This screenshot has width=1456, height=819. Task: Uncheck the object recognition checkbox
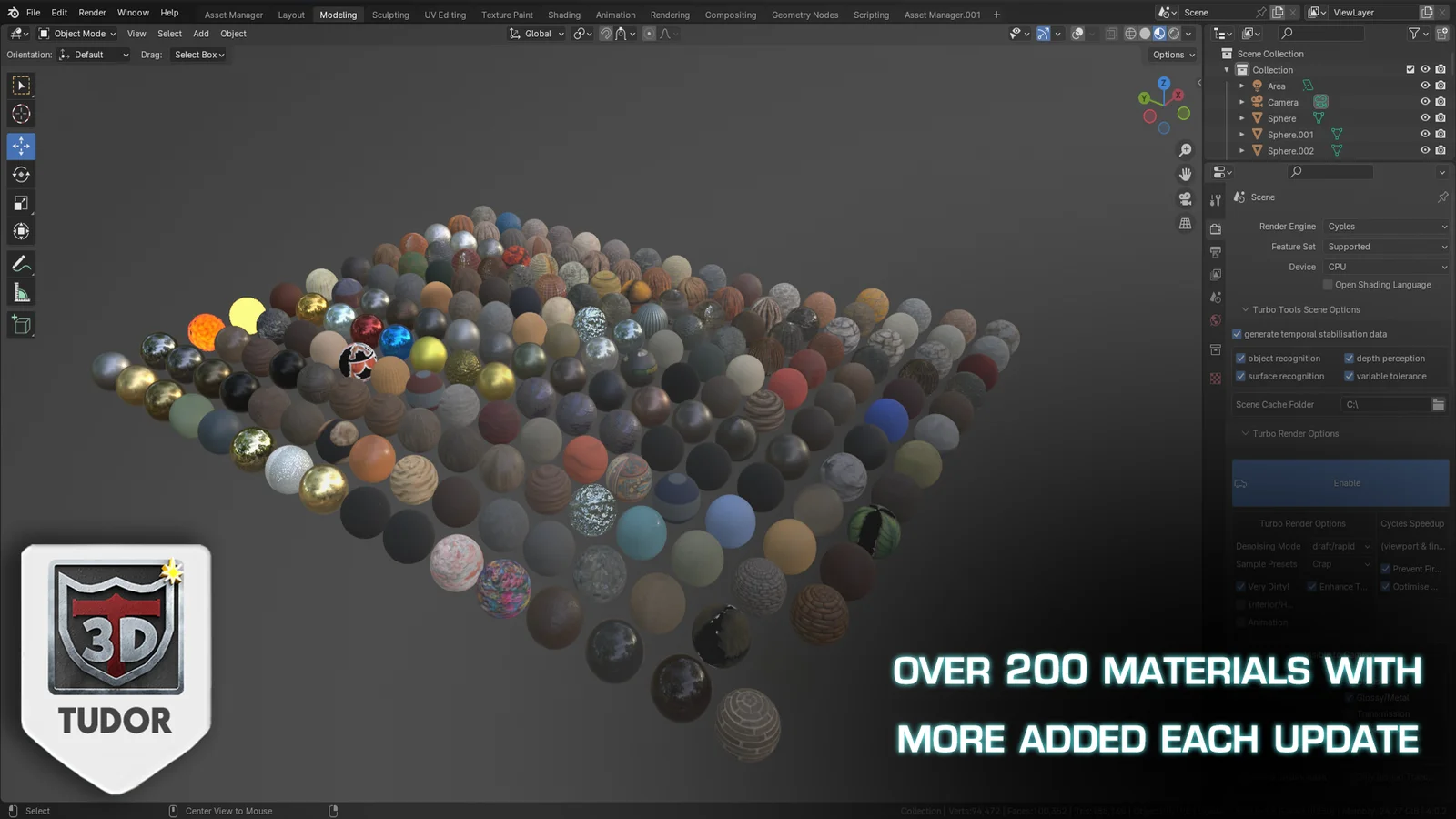click(x=1239, y=358)
